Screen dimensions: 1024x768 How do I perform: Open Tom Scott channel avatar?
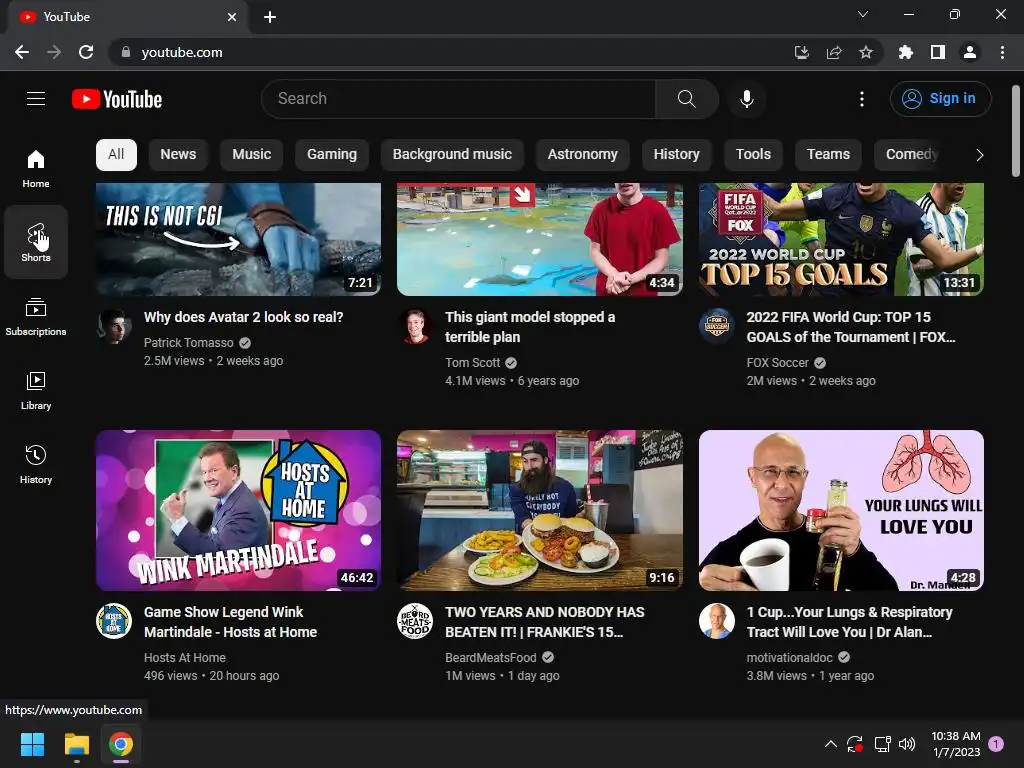pos(415,326)
